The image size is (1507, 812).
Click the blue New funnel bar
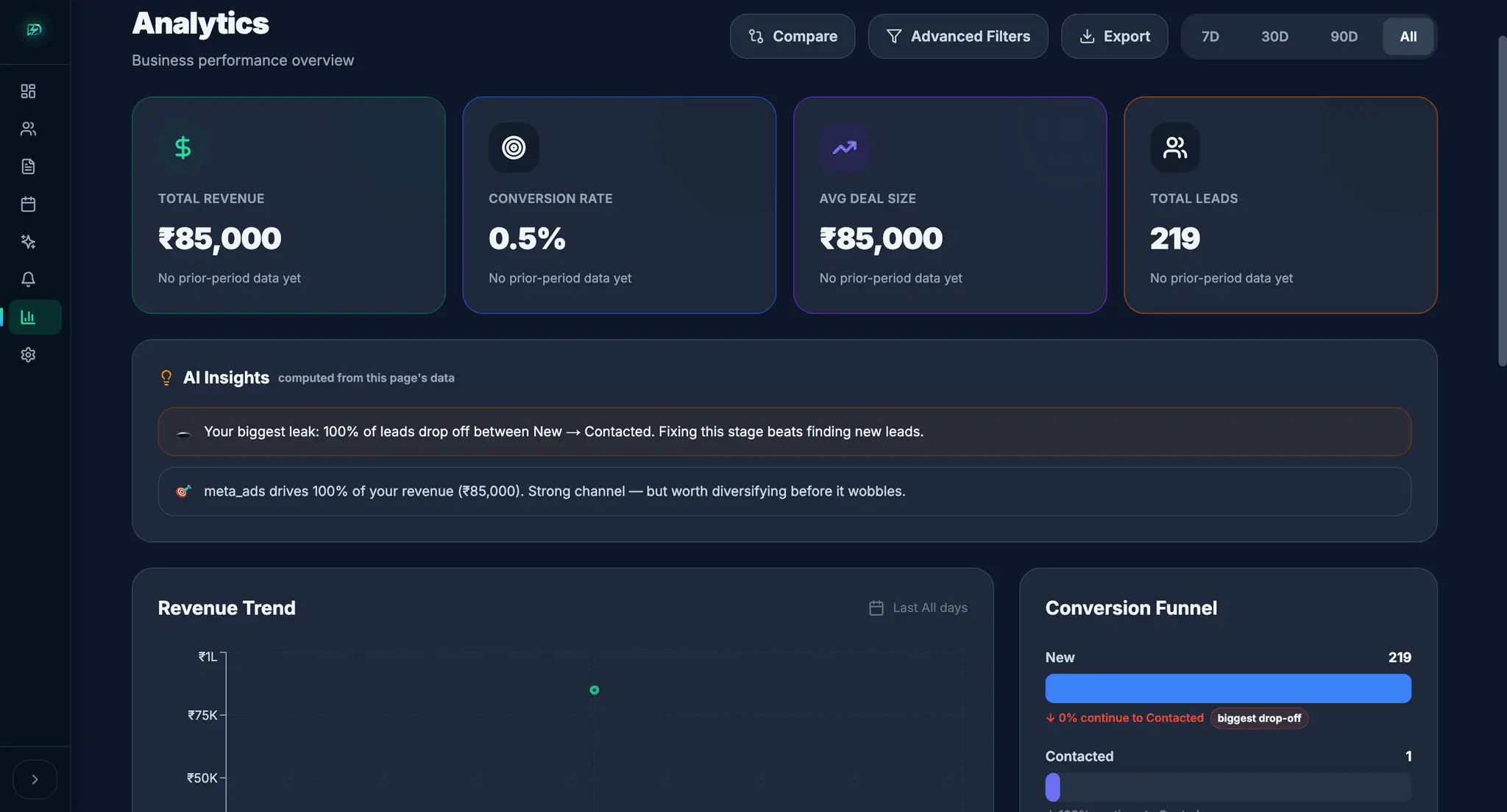[x=1228, y=688]
